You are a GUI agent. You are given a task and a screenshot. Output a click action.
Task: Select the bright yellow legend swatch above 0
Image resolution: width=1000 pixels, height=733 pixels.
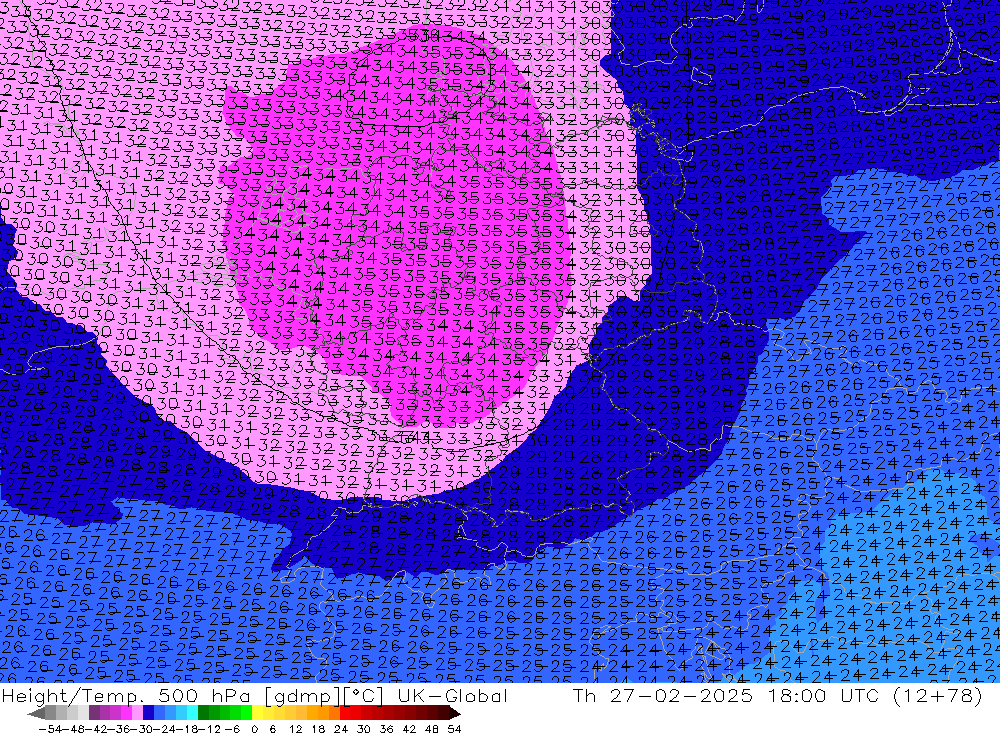click(257, 713)
